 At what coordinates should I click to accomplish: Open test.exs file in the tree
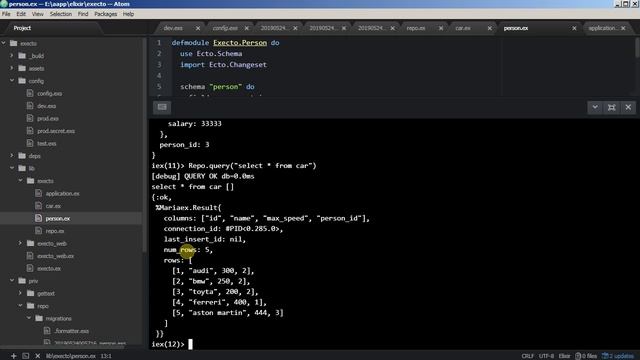[x=47, y=144]
